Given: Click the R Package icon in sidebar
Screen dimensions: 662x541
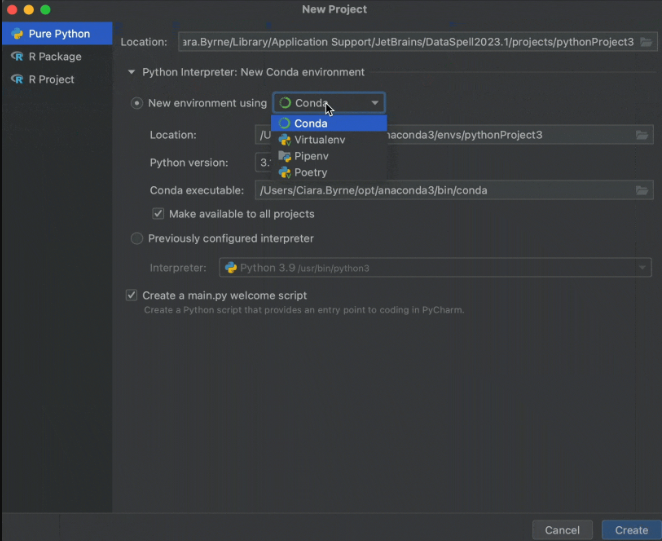Looking at the screenshot, I should [x=17, y=57].
